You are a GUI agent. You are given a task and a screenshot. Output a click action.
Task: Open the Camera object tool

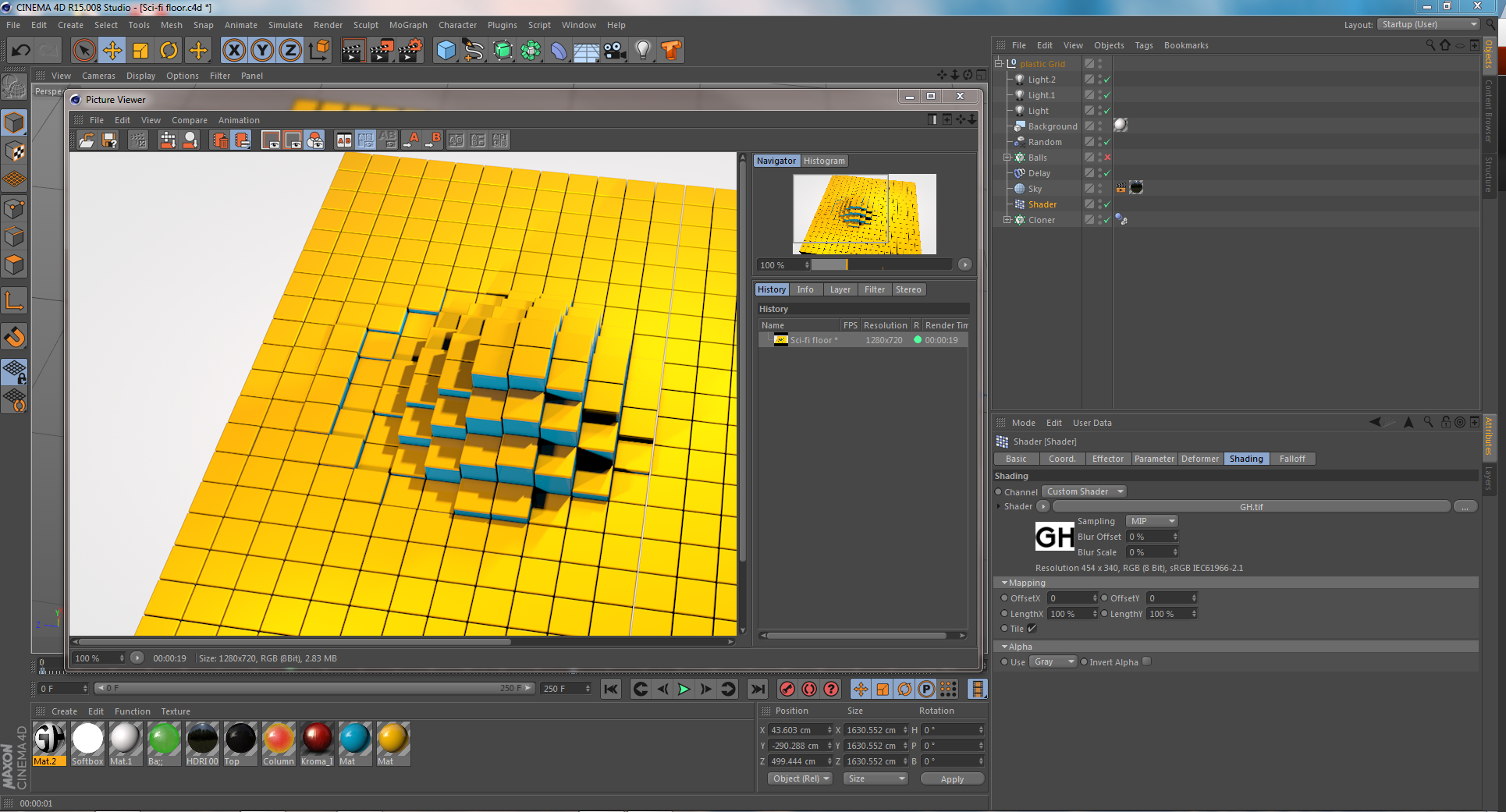pos(615,51)
